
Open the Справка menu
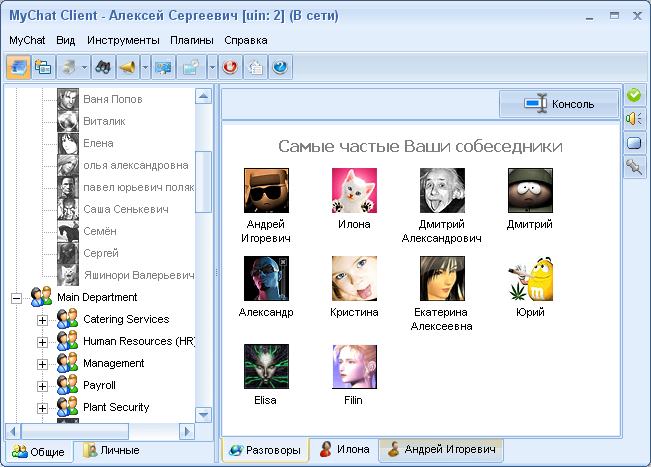(x=246, y=40)
